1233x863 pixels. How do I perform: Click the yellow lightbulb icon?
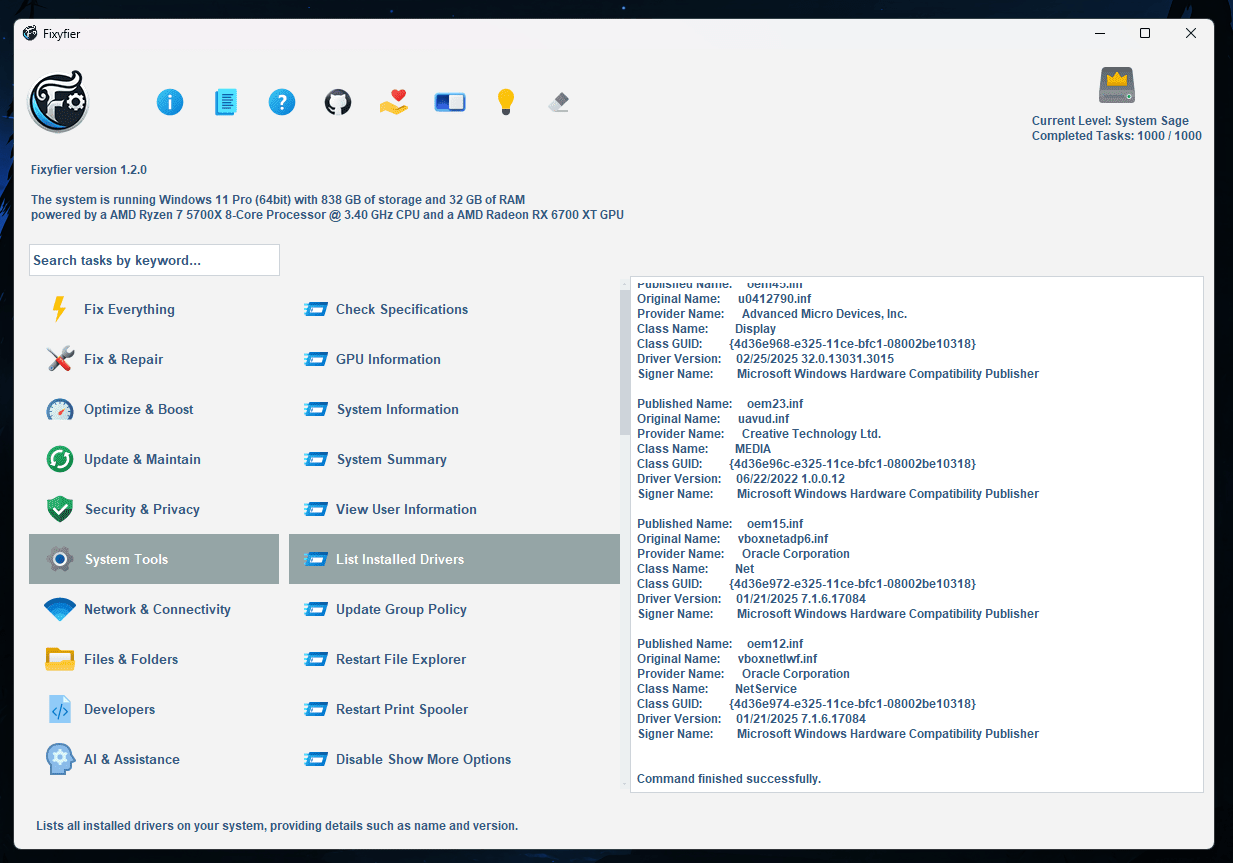coord(506,102)
